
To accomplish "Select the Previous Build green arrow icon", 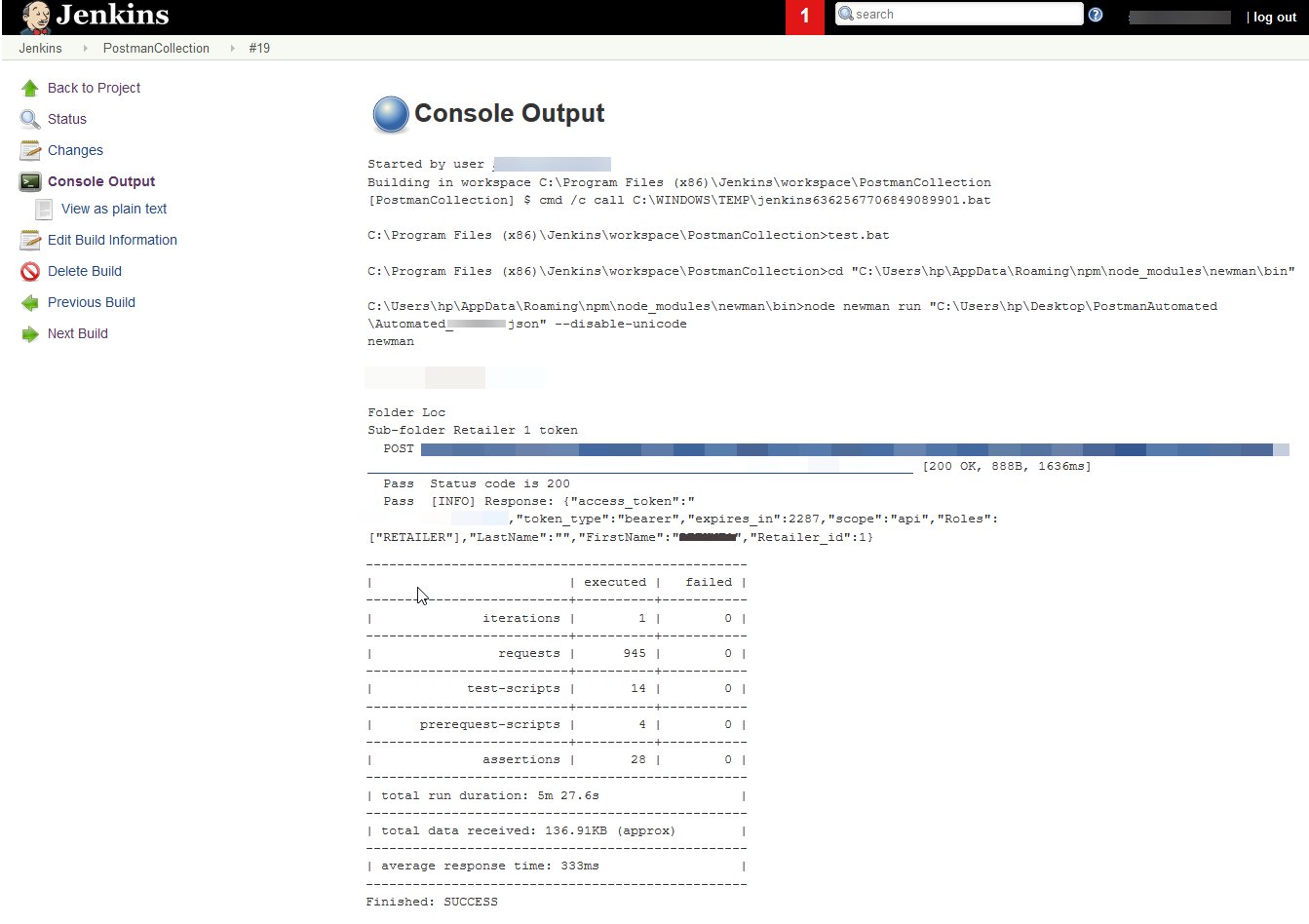I will [x=29, y=302].
